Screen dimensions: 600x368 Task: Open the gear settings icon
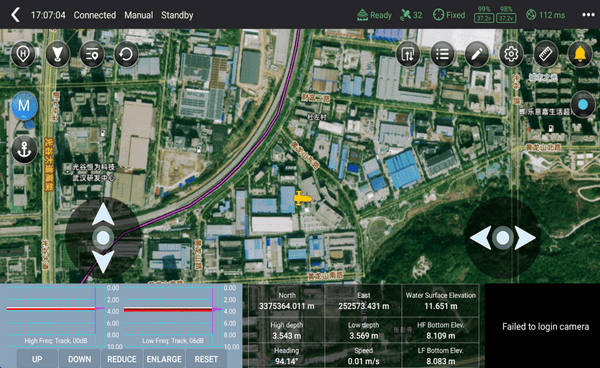click(511, 54)
